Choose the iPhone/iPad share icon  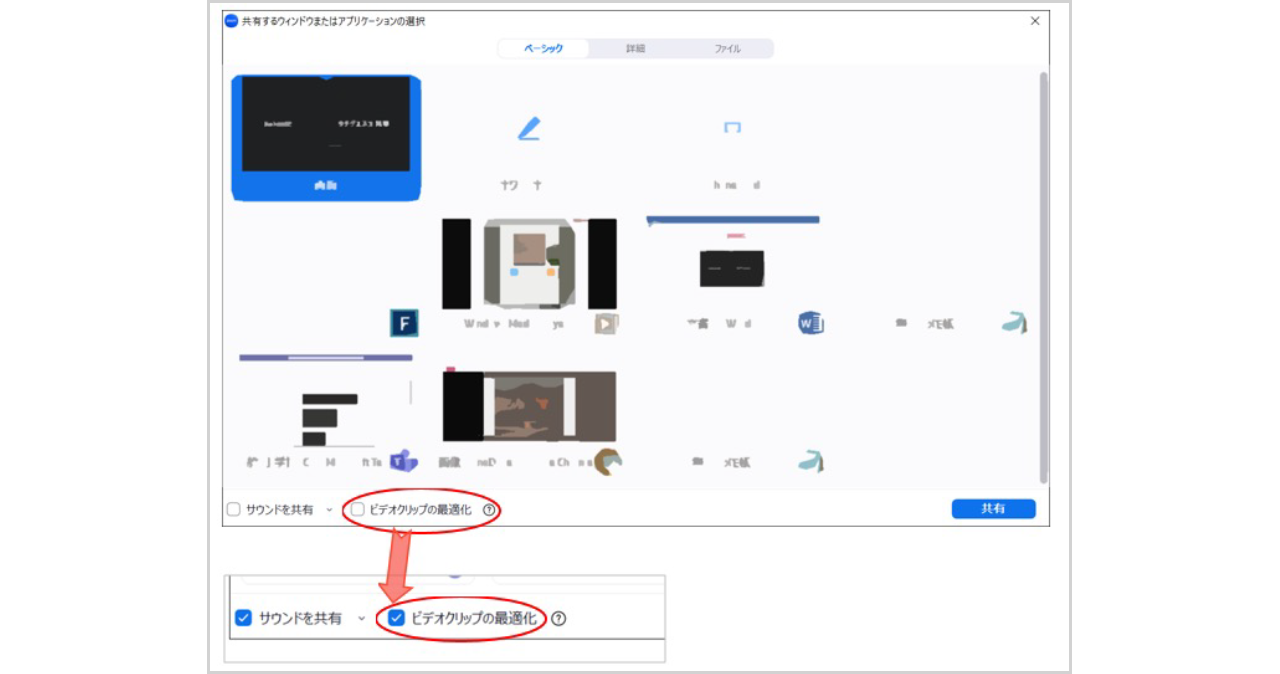coord(732,128)
